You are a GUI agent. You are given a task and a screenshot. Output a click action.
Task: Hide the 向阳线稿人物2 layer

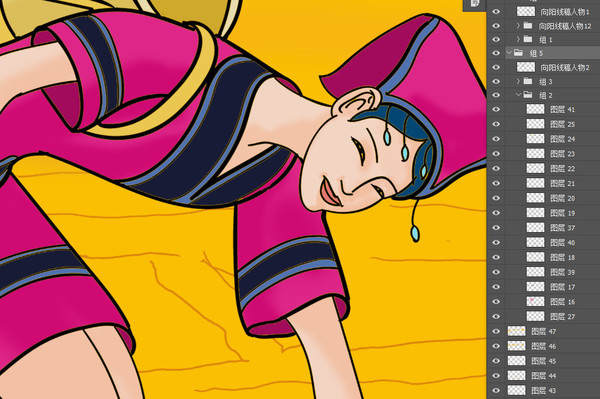[x=496, y=67]
